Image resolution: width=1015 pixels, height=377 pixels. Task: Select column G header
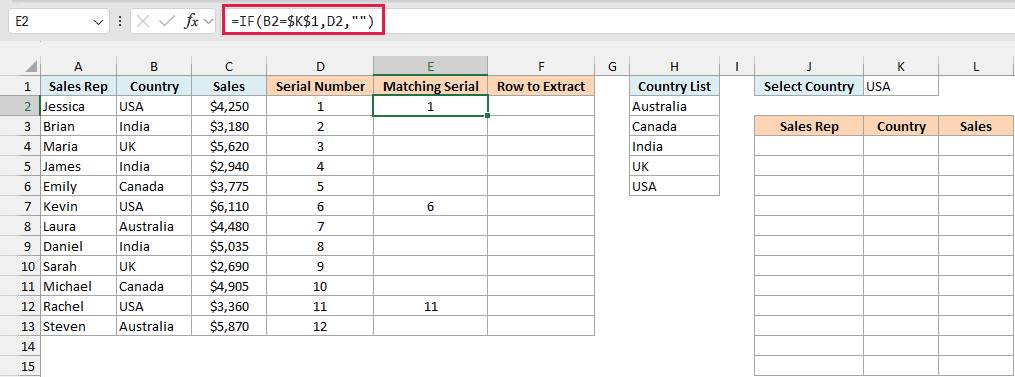point(612,66)
